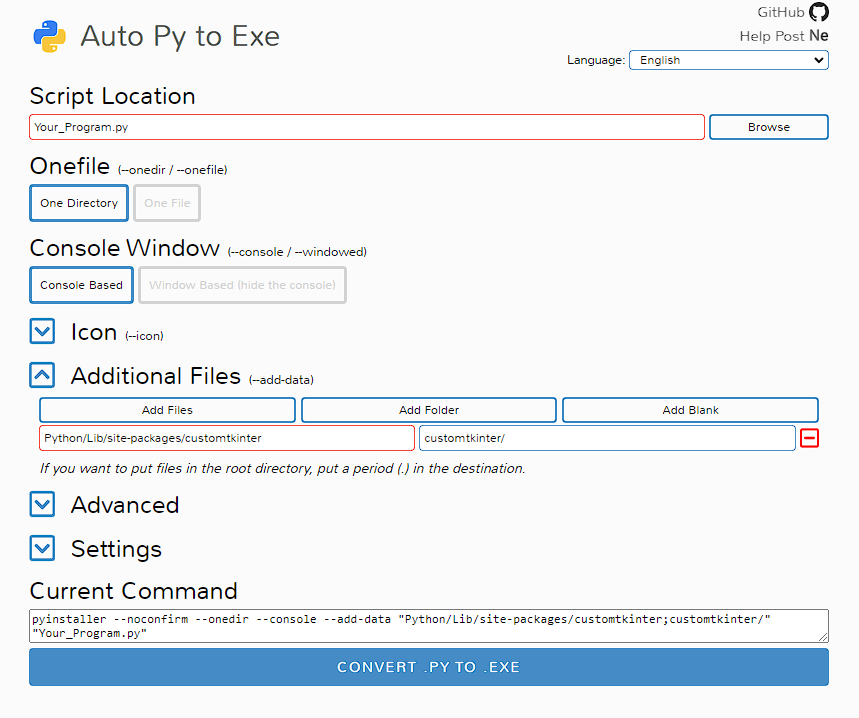The width and height of the screenshot is (859, 718).
Task: Select the One Directory option
Action: click(79, 203)
